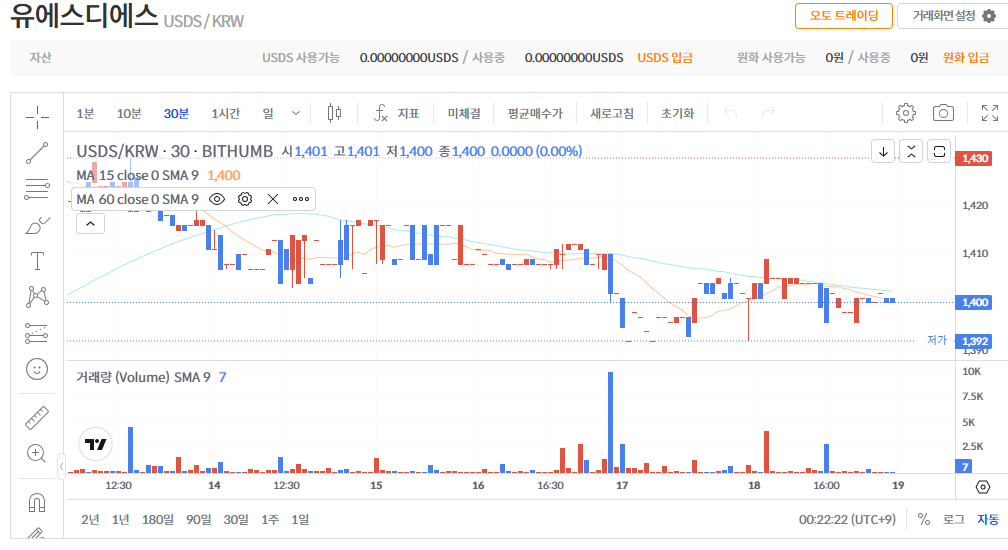
Task: Take a chart snapshot with camera icon
Action: point(943,113)
